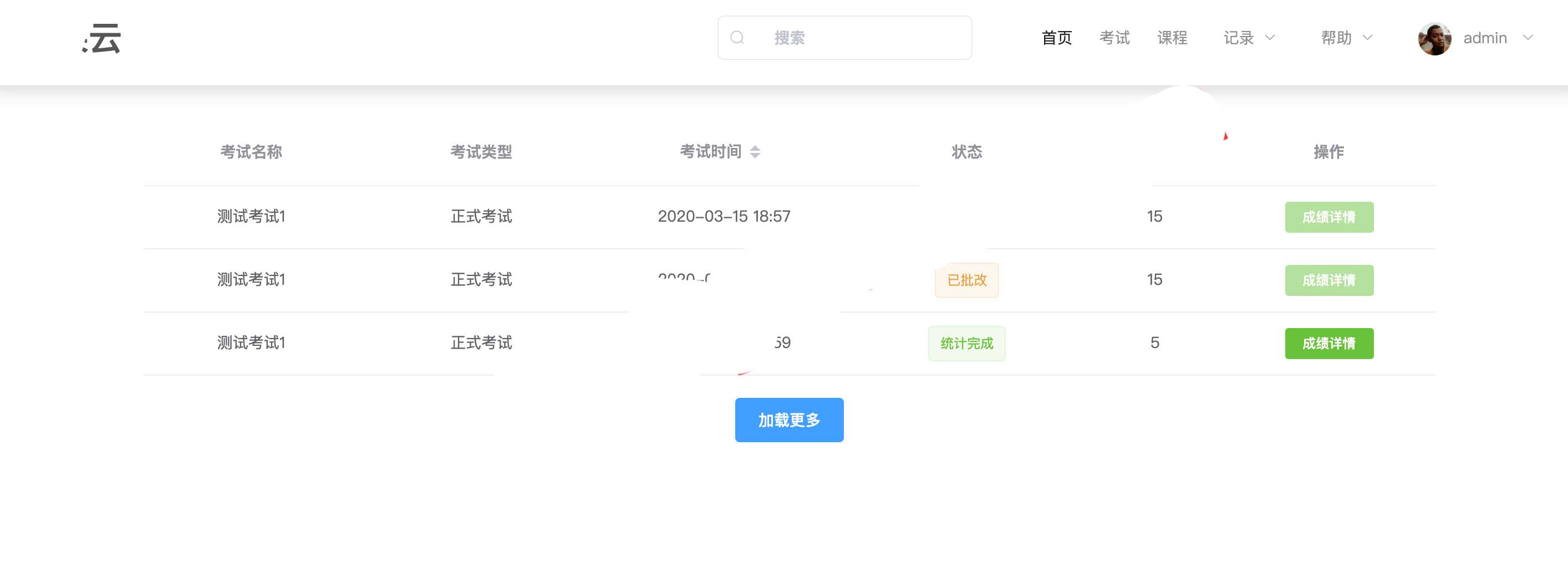1568x573 pixels.
Task: Click the magnifier icon in the search box
Action: pyautogui.click(x=737, y=38)
